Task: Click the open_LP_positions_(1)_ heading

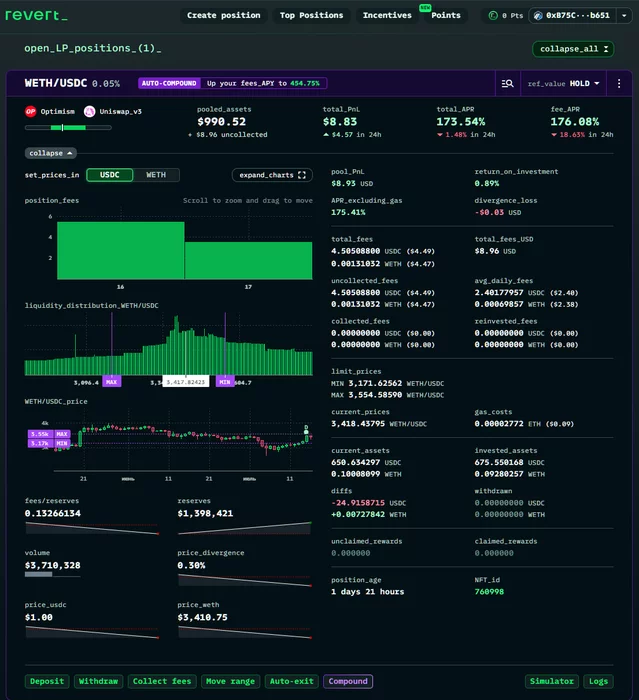Action: (93, 48)
